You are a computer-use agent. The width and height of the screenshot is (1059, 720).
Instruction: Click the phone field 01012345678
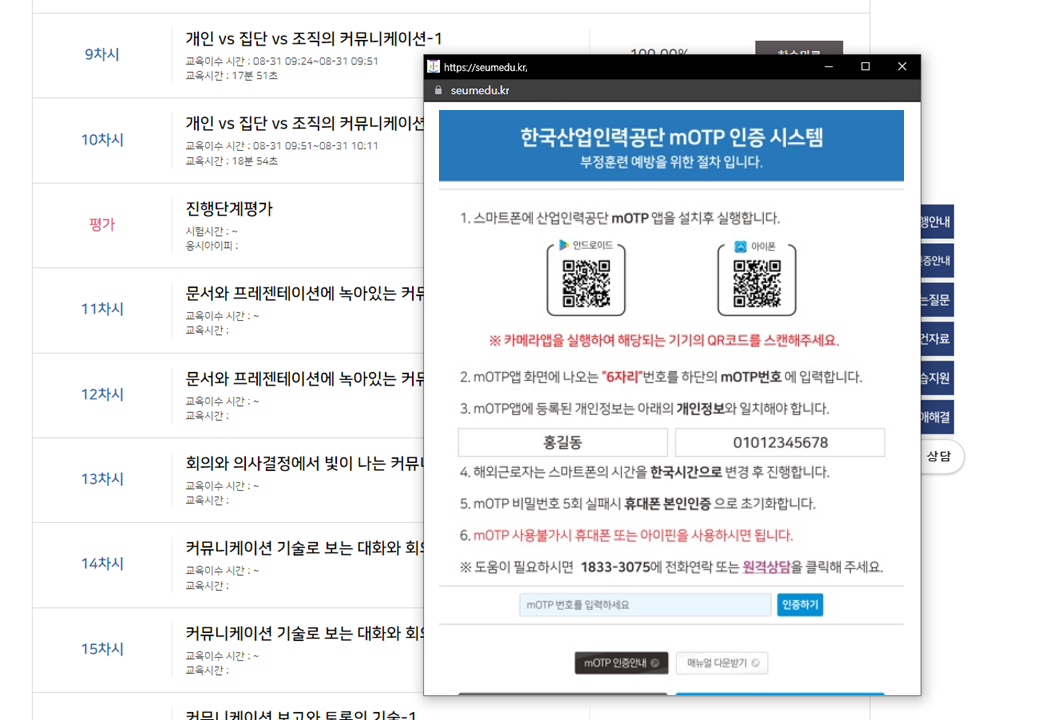[x=780, y=442]
